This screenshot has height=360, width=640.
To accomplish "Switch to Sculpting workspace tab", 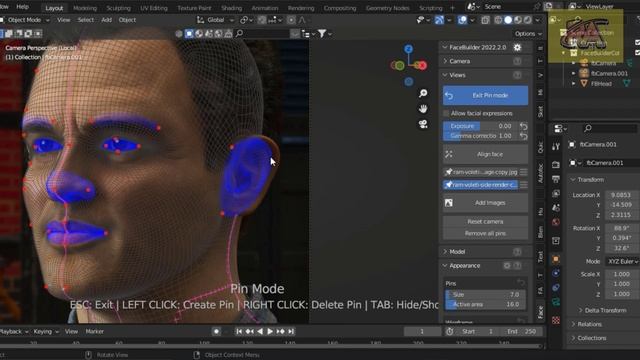I will click(x=119, y=8).
